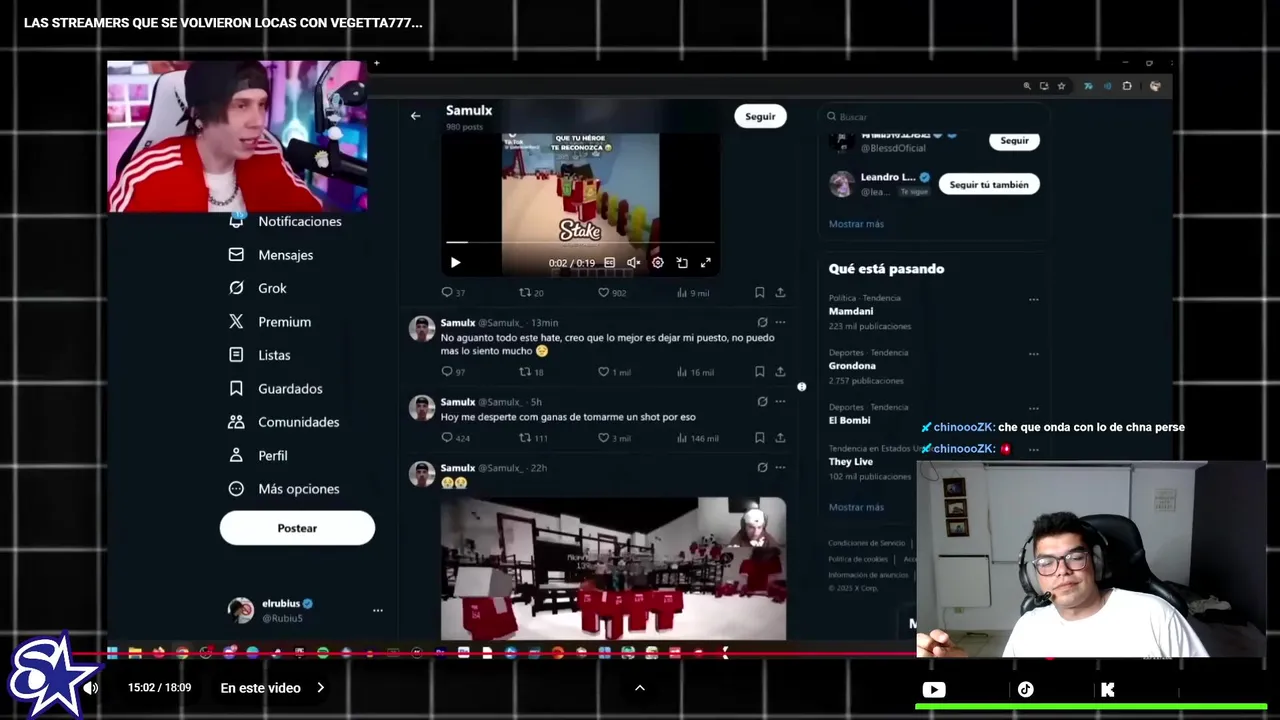View stats of the 9 mil views tweet
The height and width of the screenshot is (720, 1280).
[693, 293]
